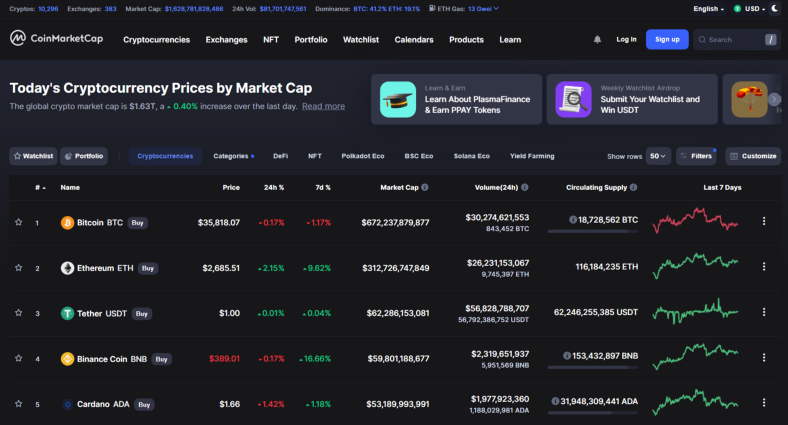Open Circulating Supply info icon
Screen dimensions: 788x425
pyautogui.click(x=633, y=187)
